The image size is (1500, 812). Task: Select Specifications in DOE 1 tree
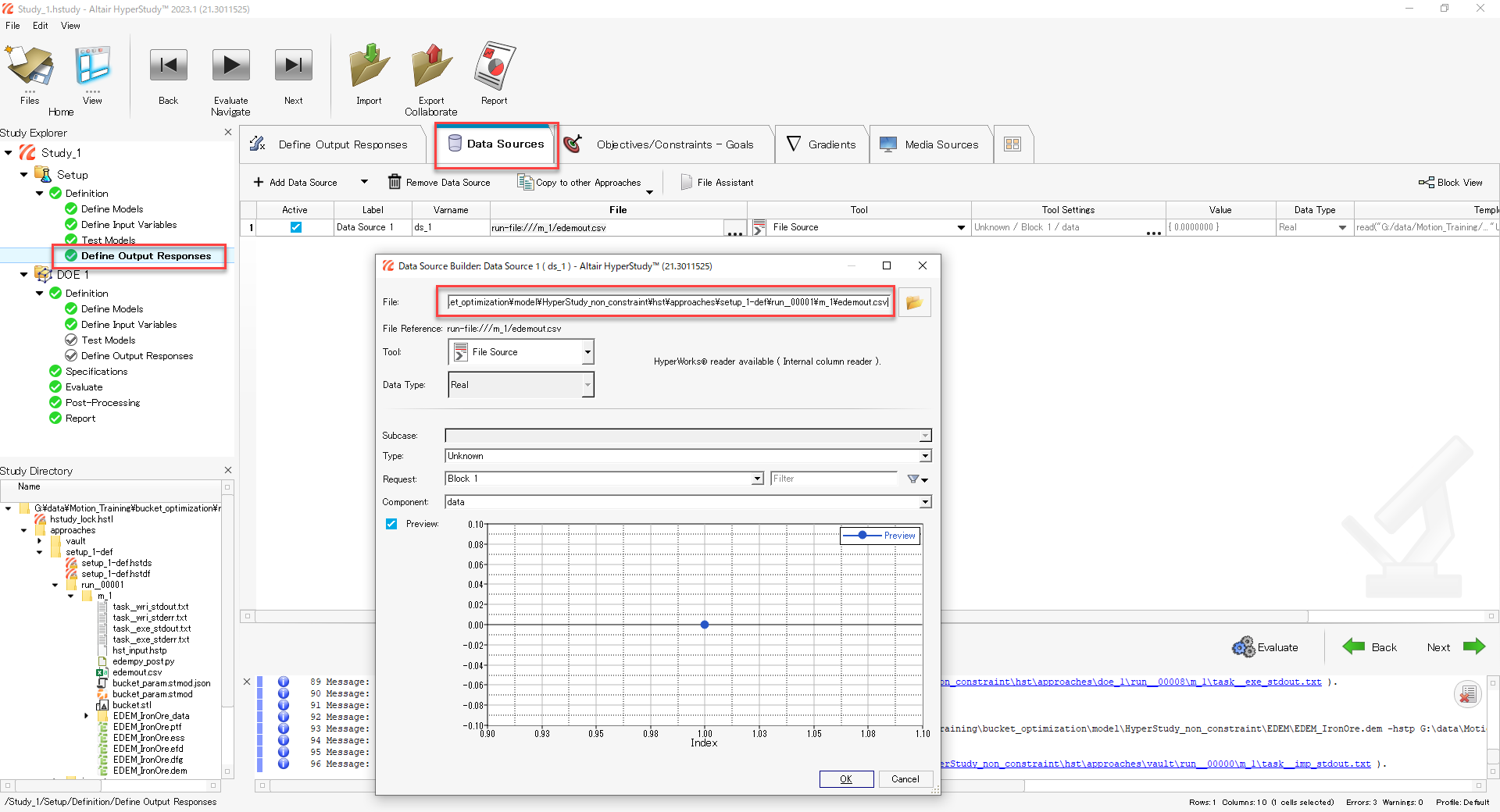tap(96, 372)
